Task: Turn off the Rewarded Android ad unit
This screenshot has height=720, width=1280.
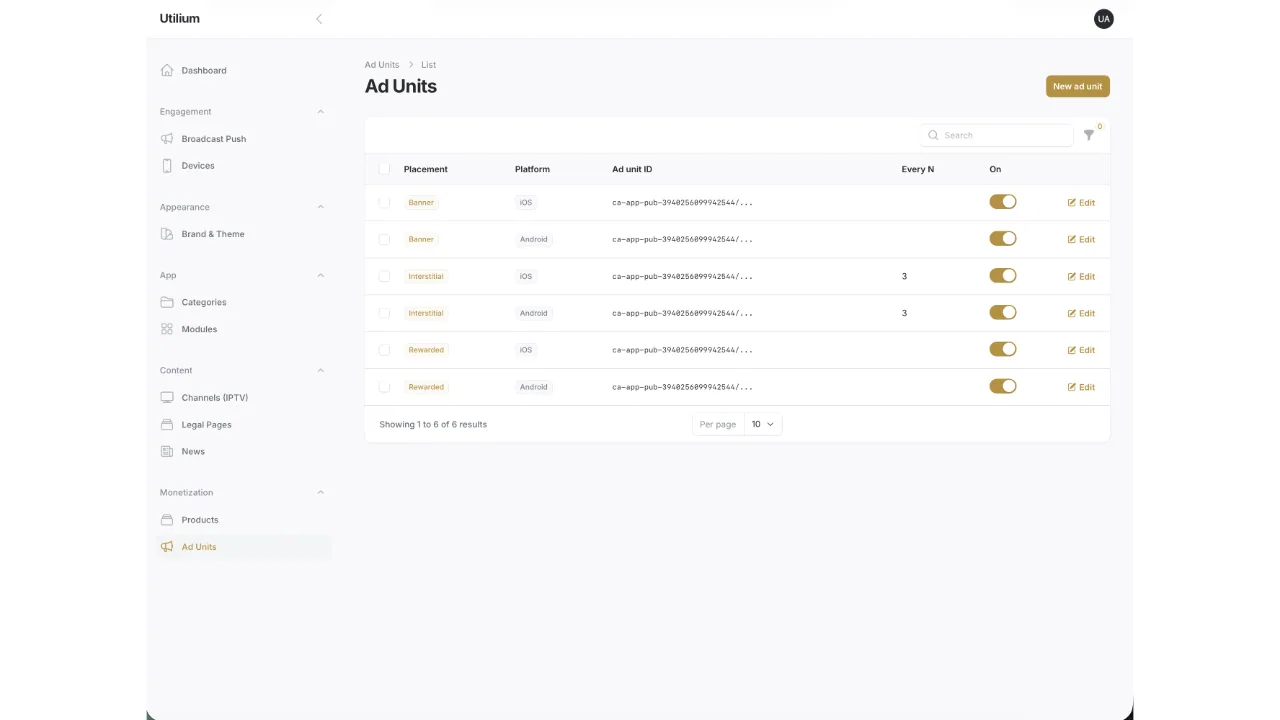Action: 1003,387
